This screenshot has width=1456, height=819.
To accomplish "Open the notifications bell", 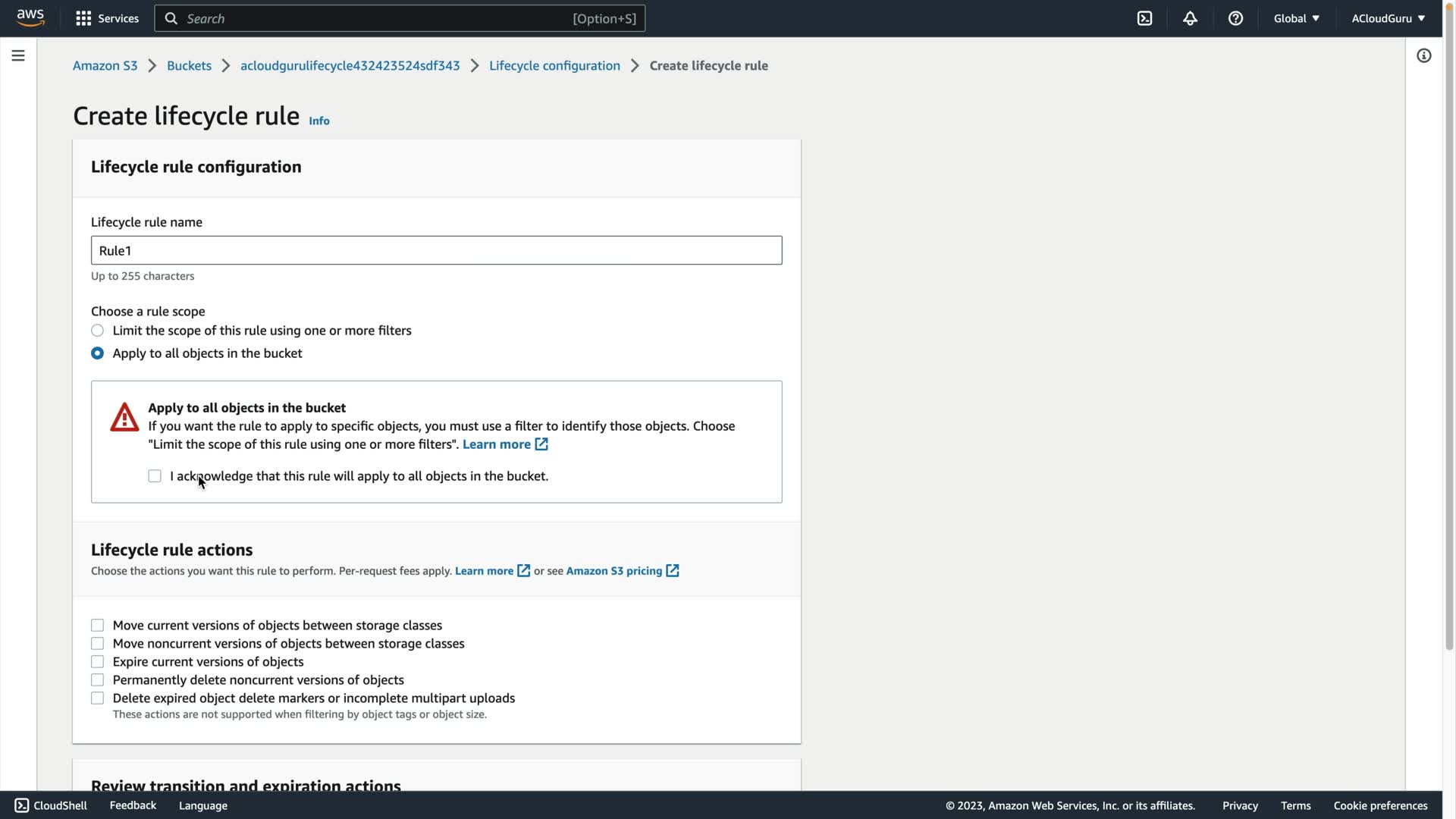I will point(1190,18).
